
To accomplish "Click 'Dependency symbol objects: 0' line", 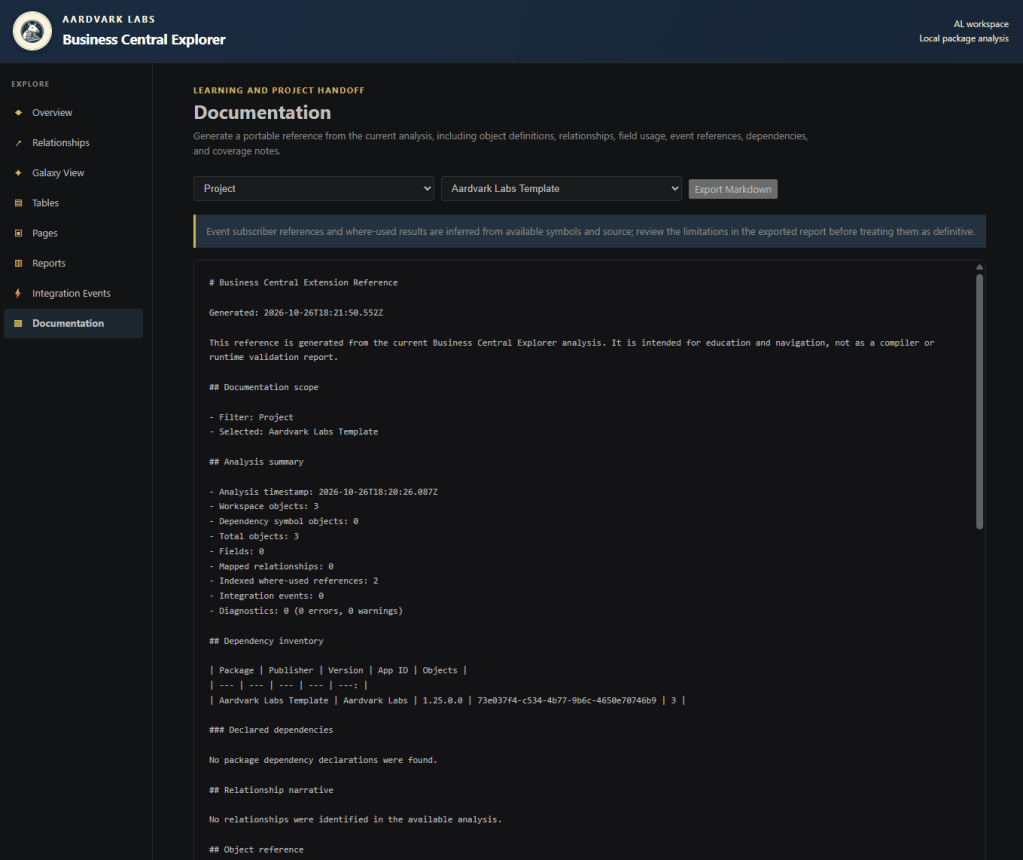I will point(284,521).
